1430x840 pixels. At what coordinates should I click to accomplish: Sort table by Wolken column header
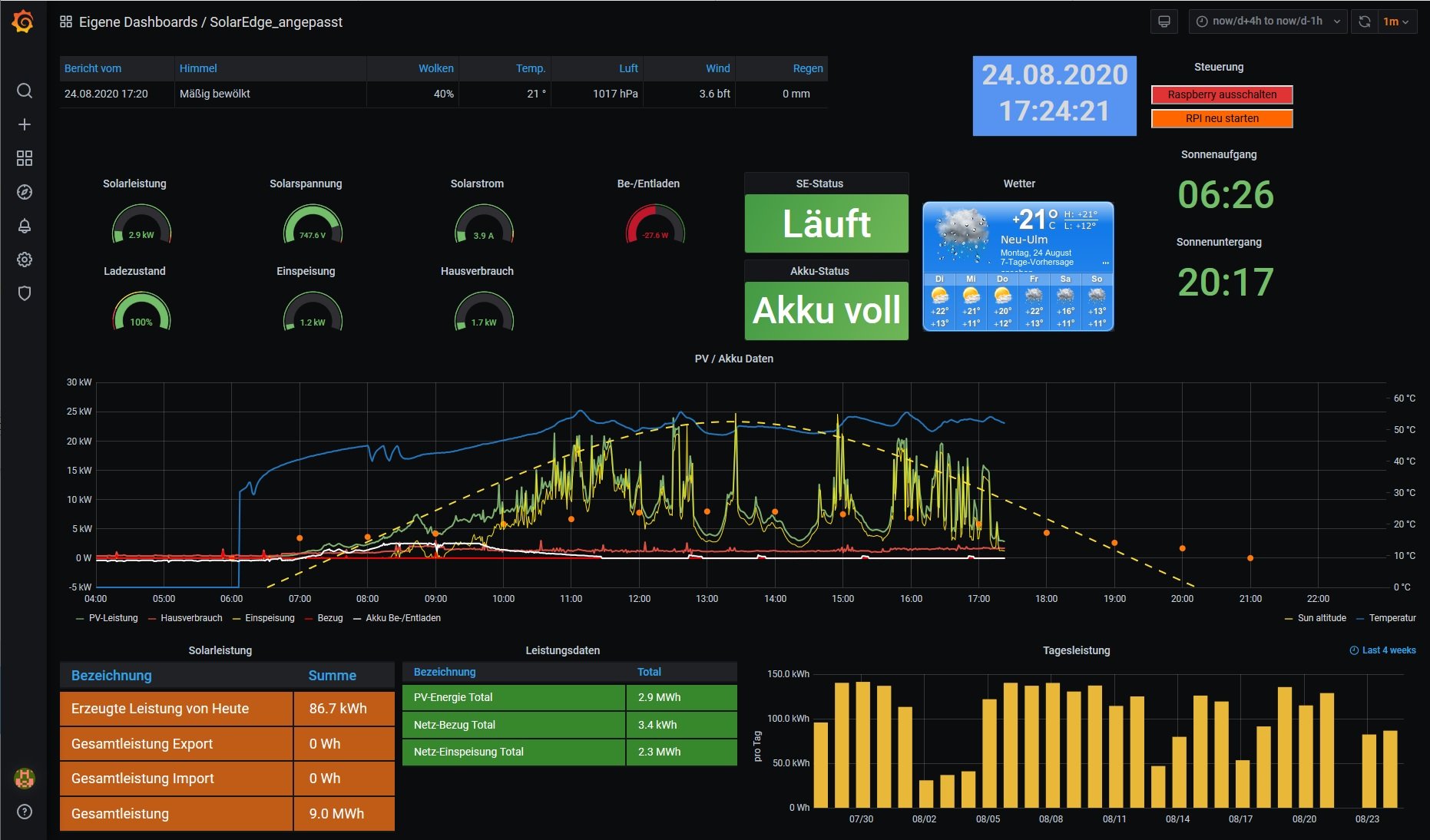435,68
